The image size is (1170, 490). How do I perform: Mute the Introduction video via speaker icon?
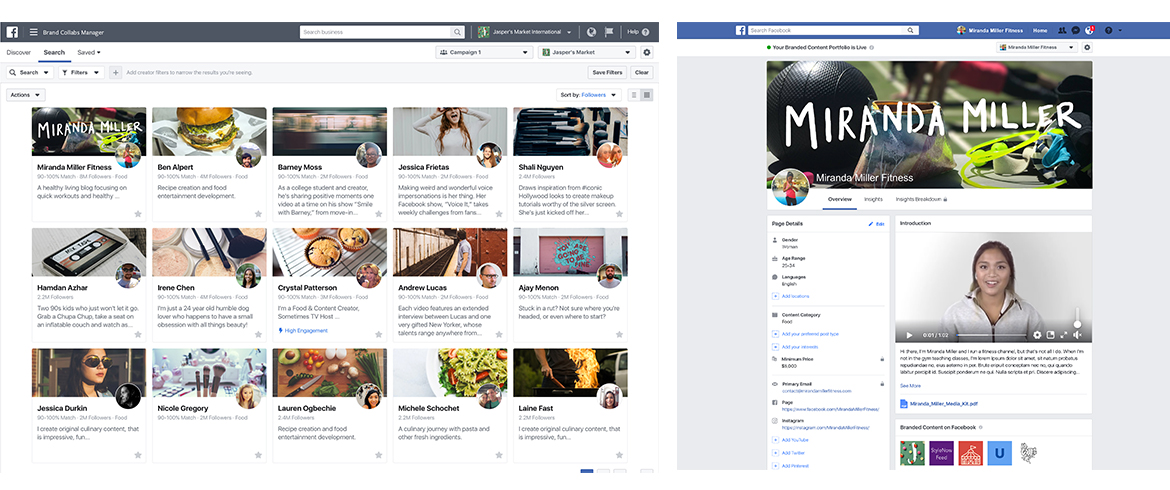coord(1077,335)
